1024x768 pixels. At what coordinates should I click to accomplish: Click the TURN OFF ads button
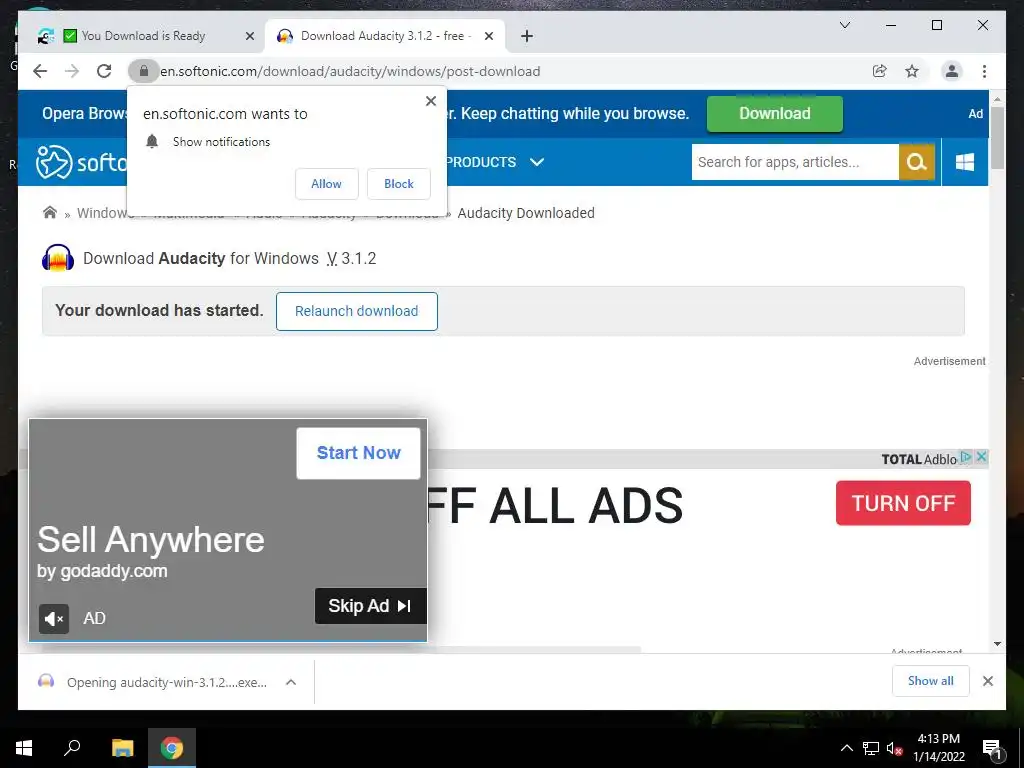pos(903,503)
